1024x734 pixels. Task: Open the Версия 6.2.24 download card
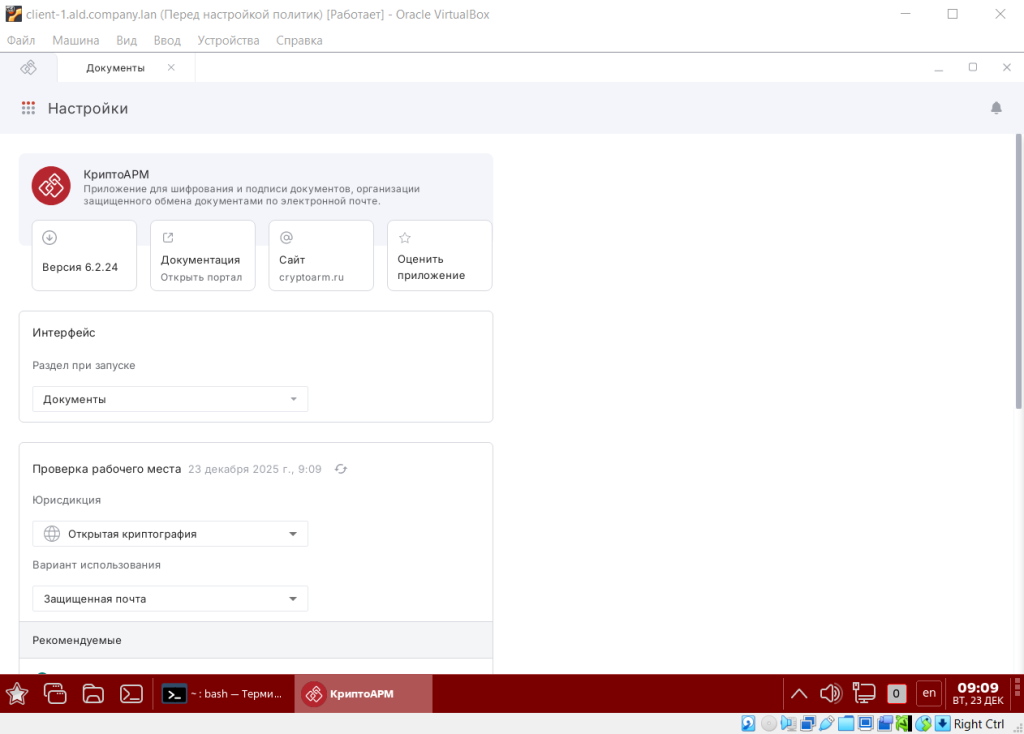(x=84, y=256)
